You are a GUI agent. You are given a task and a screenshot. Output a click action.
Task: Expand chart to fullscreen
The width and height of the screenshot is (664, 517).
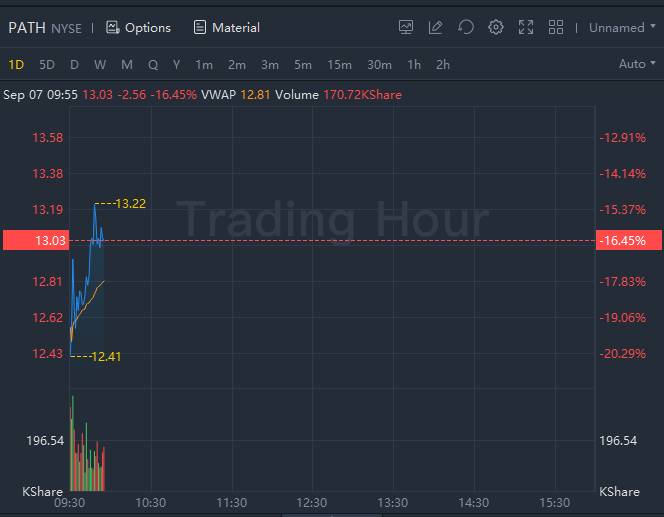pyautogui.click(x=526, y=27)
